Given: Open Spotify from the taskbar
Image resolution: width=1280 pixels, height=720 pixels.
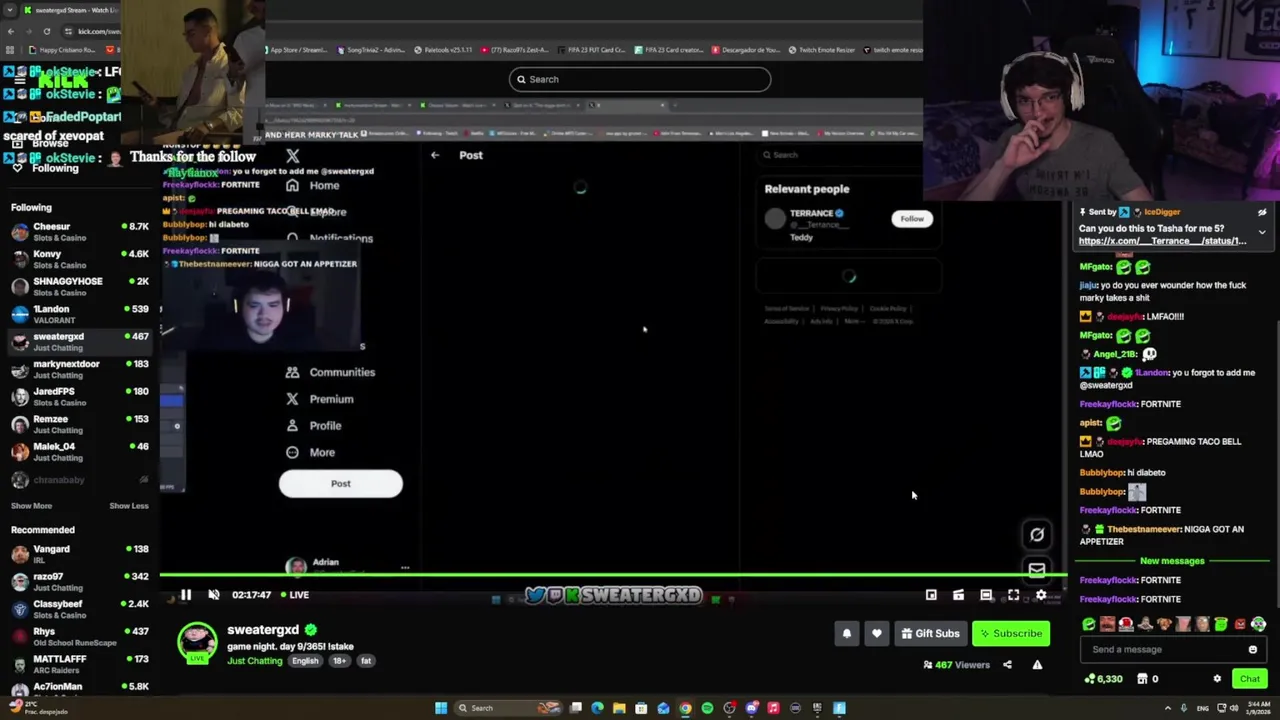Looking at the screenshot, I should point(707,708).
